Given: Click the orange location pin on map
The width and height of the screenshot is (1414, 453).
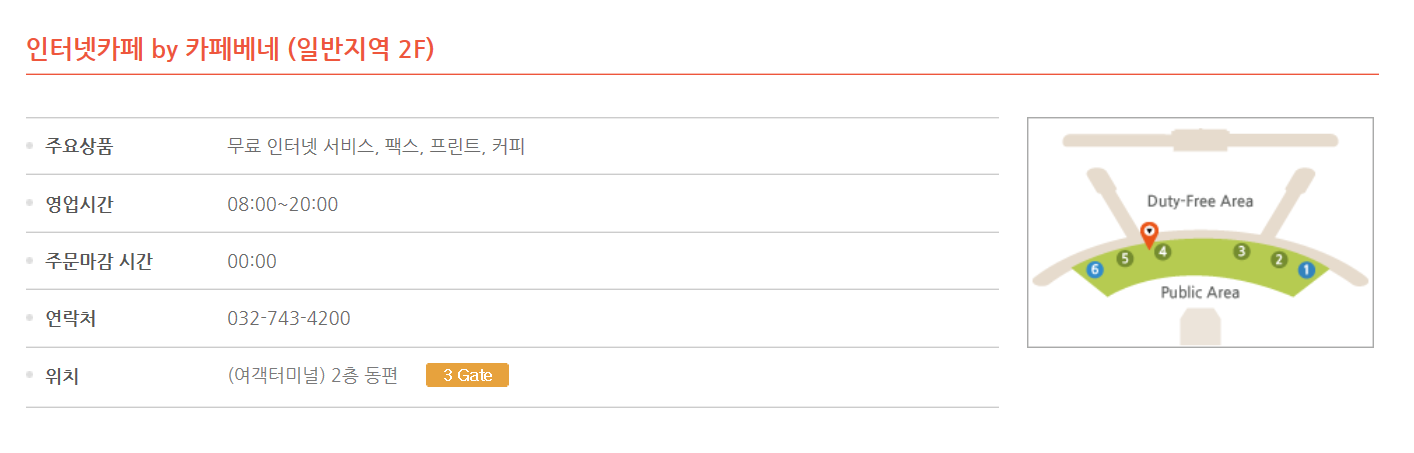Looking at the screenshot, I should [1150, 235].
